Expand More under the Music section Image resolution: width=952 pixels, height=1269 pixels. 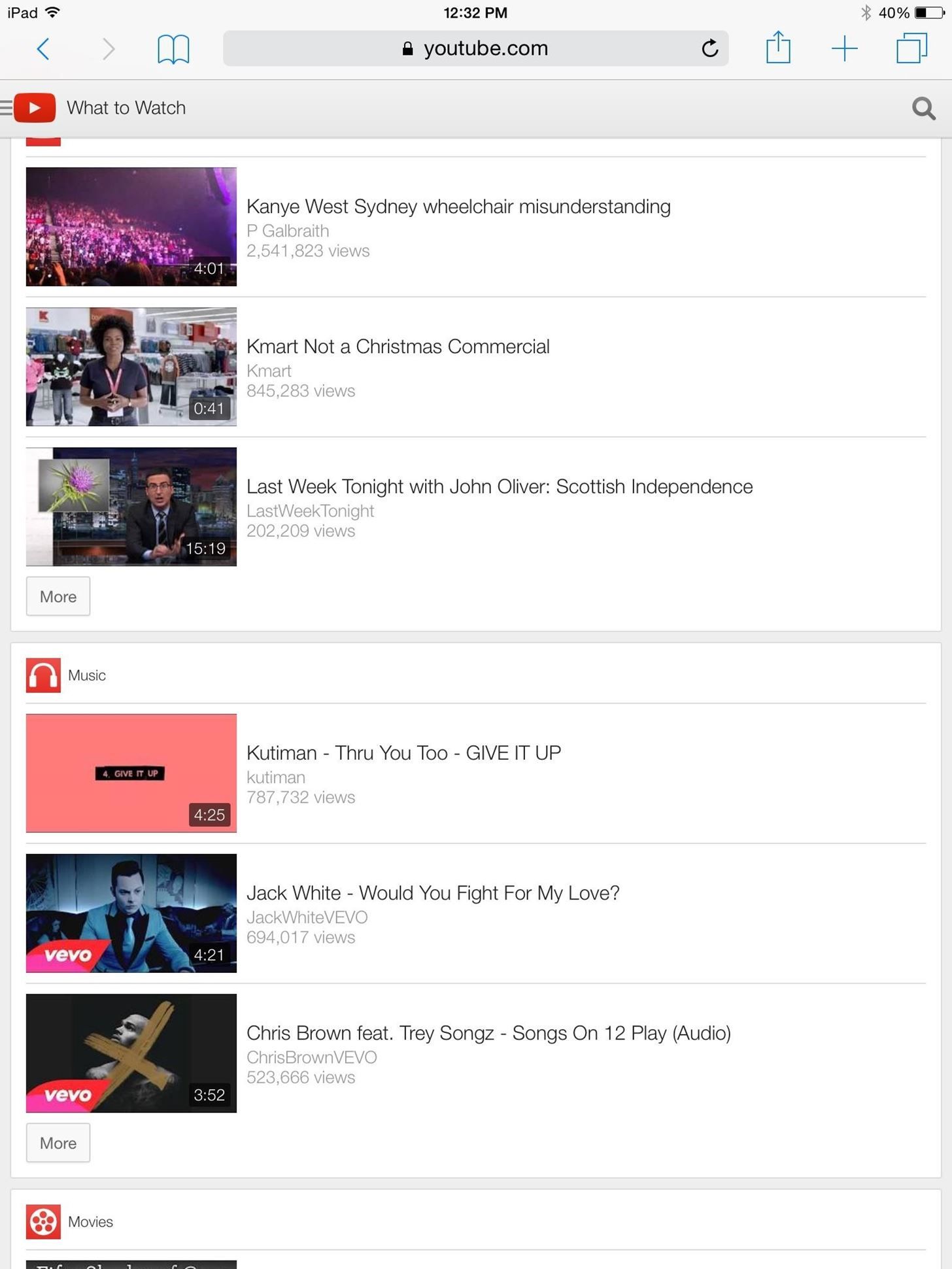[58, 1143]
